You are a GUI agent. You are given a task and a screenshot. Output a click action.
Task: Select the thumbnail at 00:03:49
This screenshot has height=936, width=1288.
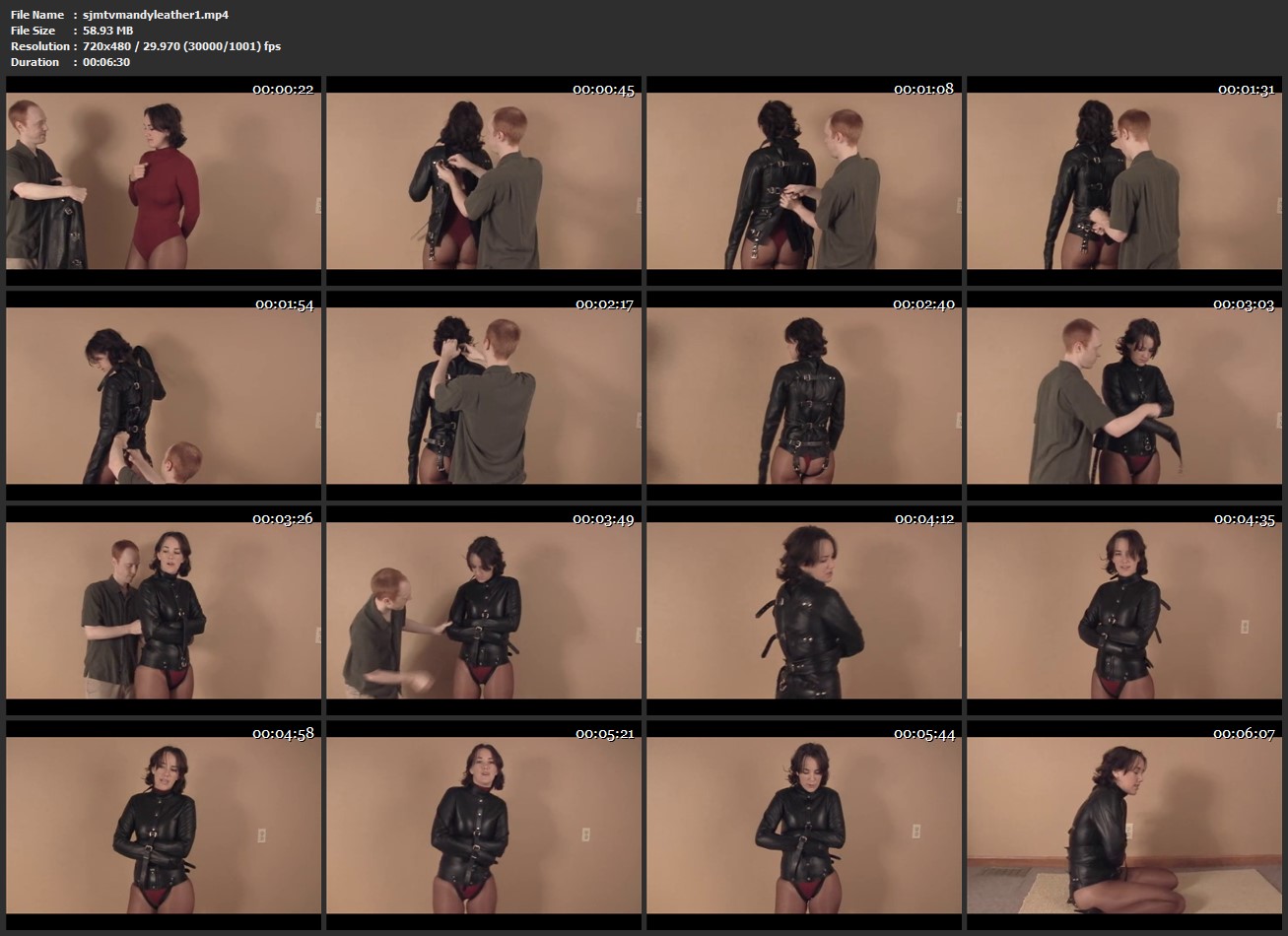484,611
